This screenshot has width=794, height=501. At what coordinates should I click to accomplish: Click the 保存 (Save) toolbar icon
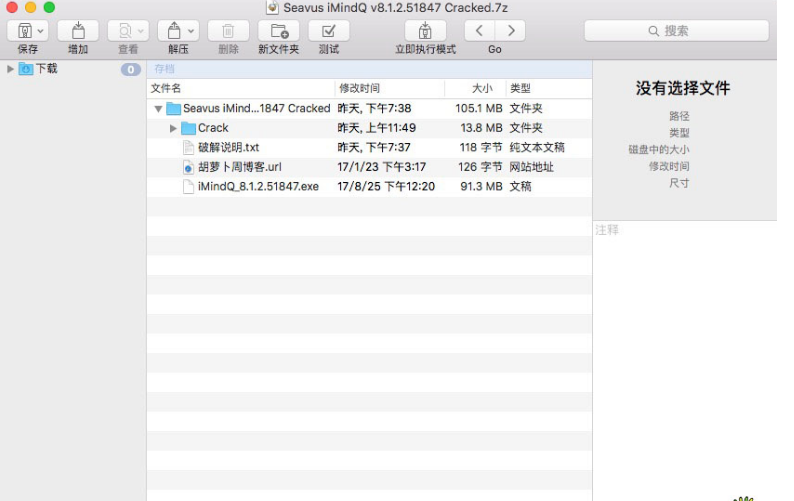pos(24,31)
